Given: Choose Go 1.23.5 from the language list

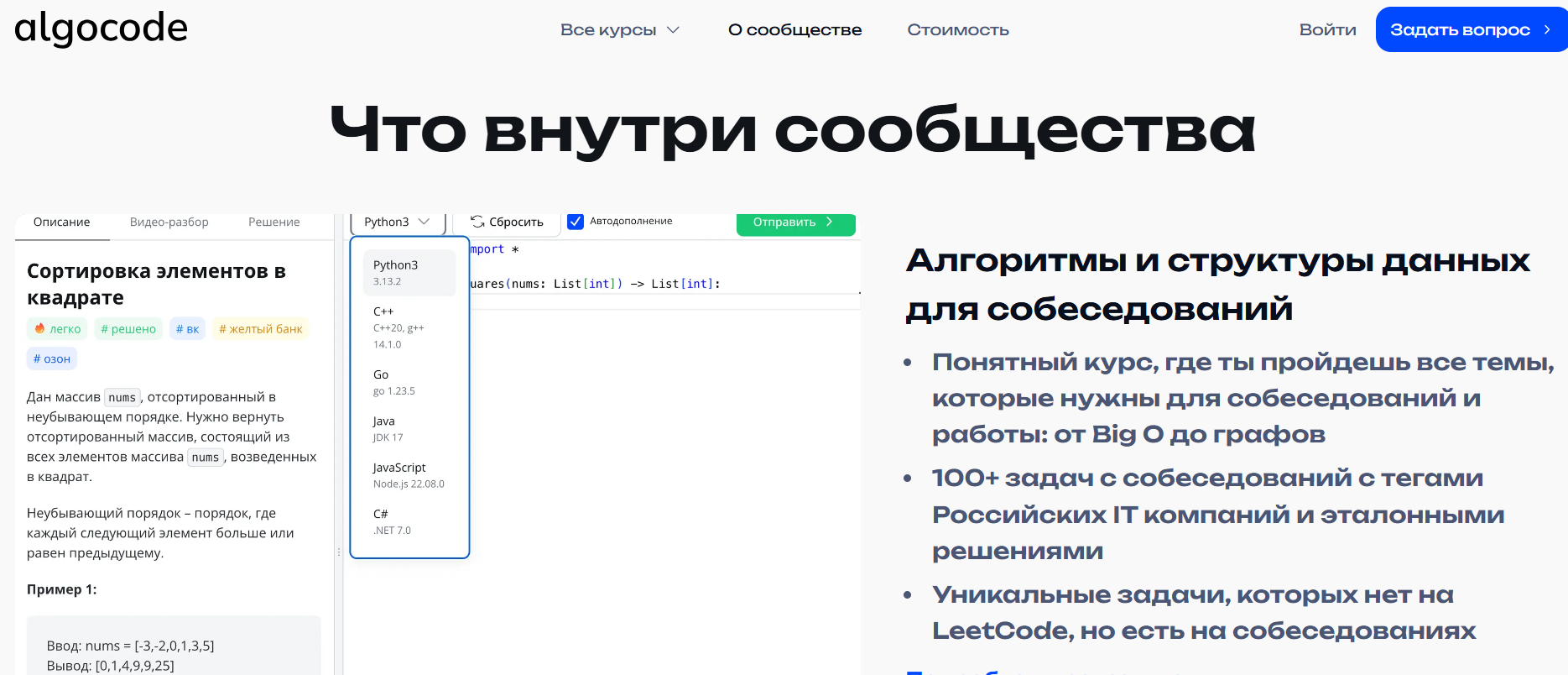Looking at the screenshot, I should click(409, 382).
